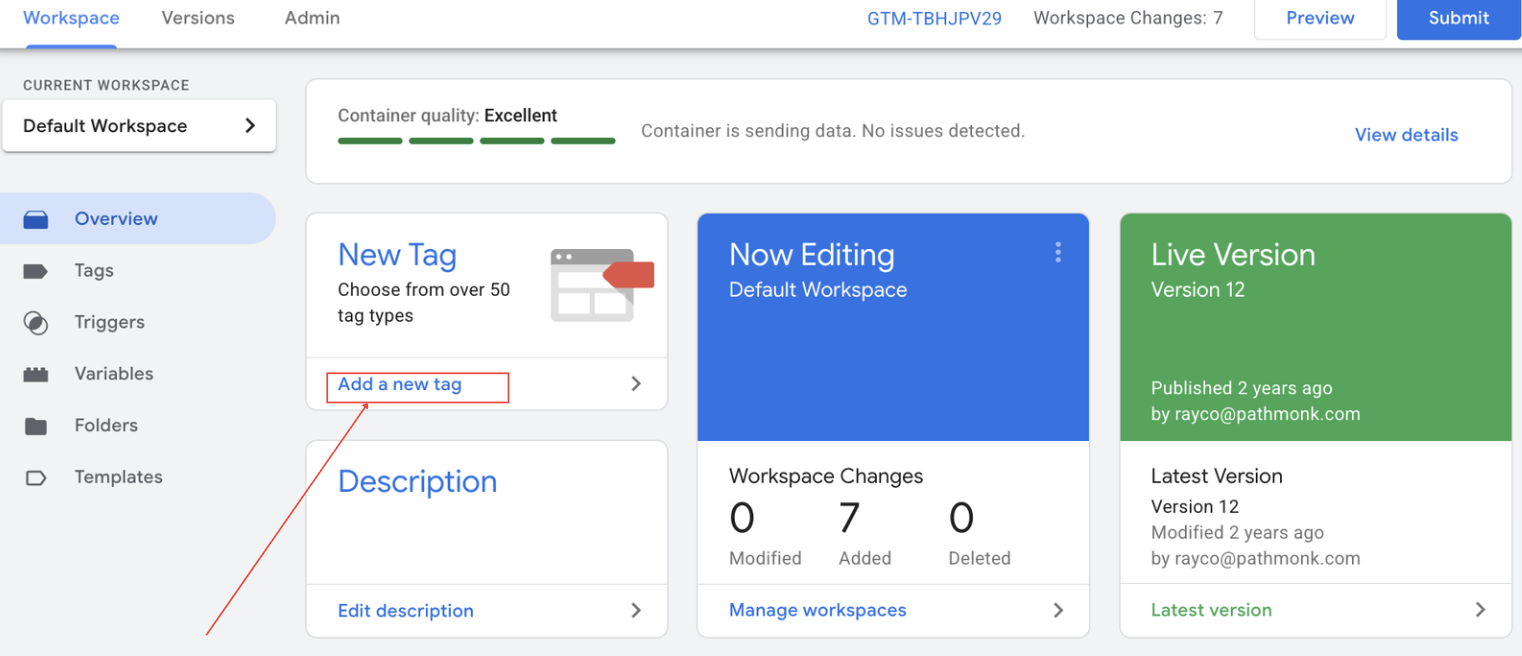Viewport: 1522px width, 656px height.
Task: Click the chevron beside Manage workspaces
Action: (x=1058, y=610)
